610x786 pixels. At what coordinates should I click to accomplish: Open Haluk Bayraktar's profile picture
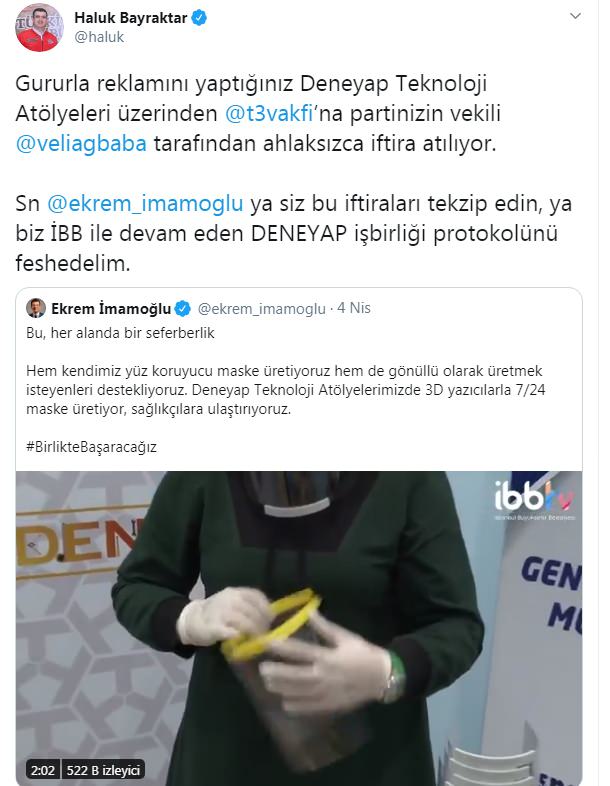pos(40,27)
